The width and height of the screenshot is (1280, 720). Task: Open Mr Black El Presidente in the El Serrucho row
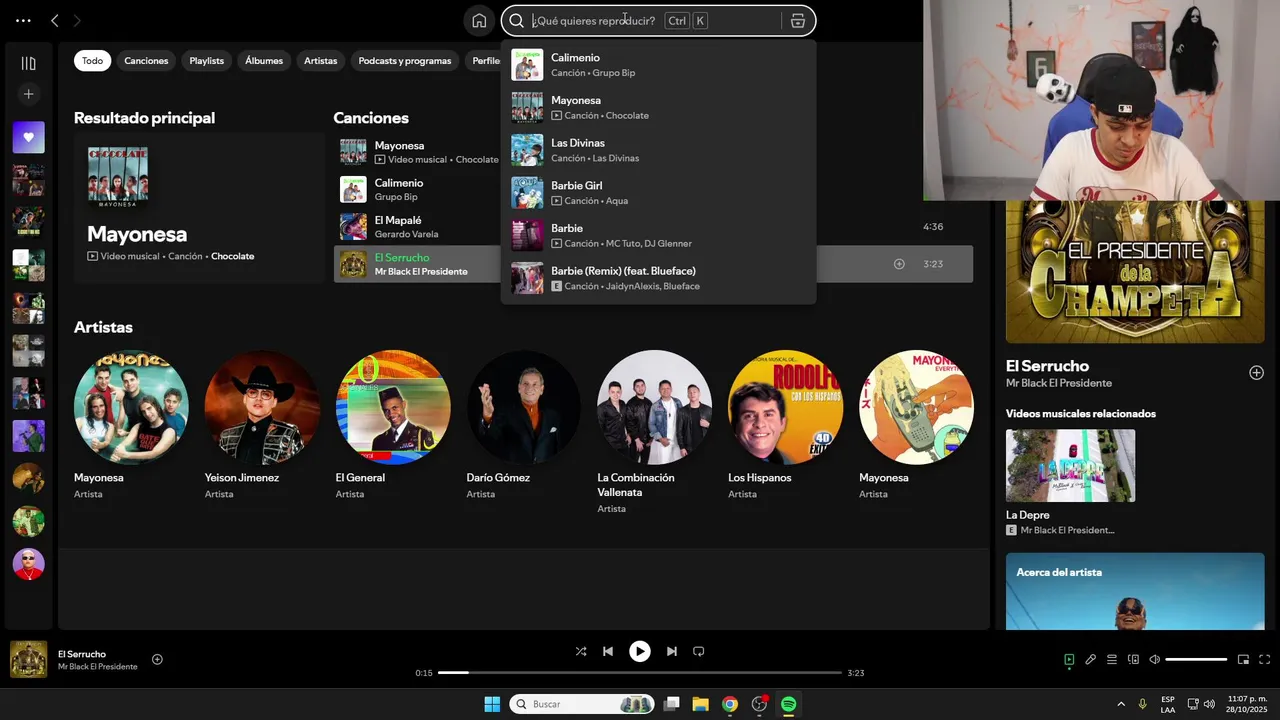point(421,272)
